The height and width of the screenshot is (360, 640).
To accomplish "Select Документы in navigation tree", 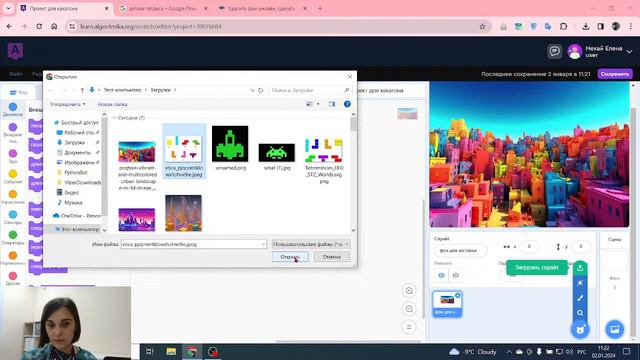I will click(x=77, y=153).
